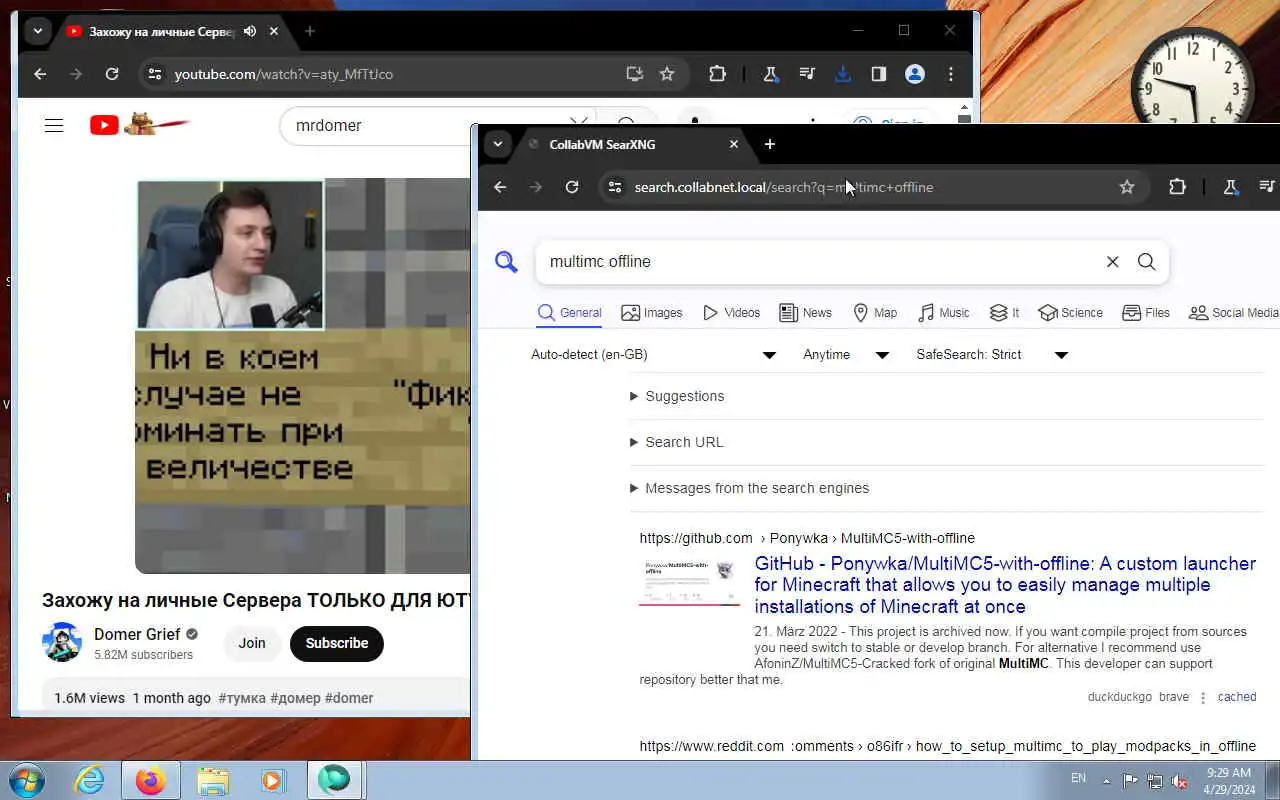Go back in the SearXNG window
The height and width of the screenshot is (800, 1280).
tap(500, 187)
